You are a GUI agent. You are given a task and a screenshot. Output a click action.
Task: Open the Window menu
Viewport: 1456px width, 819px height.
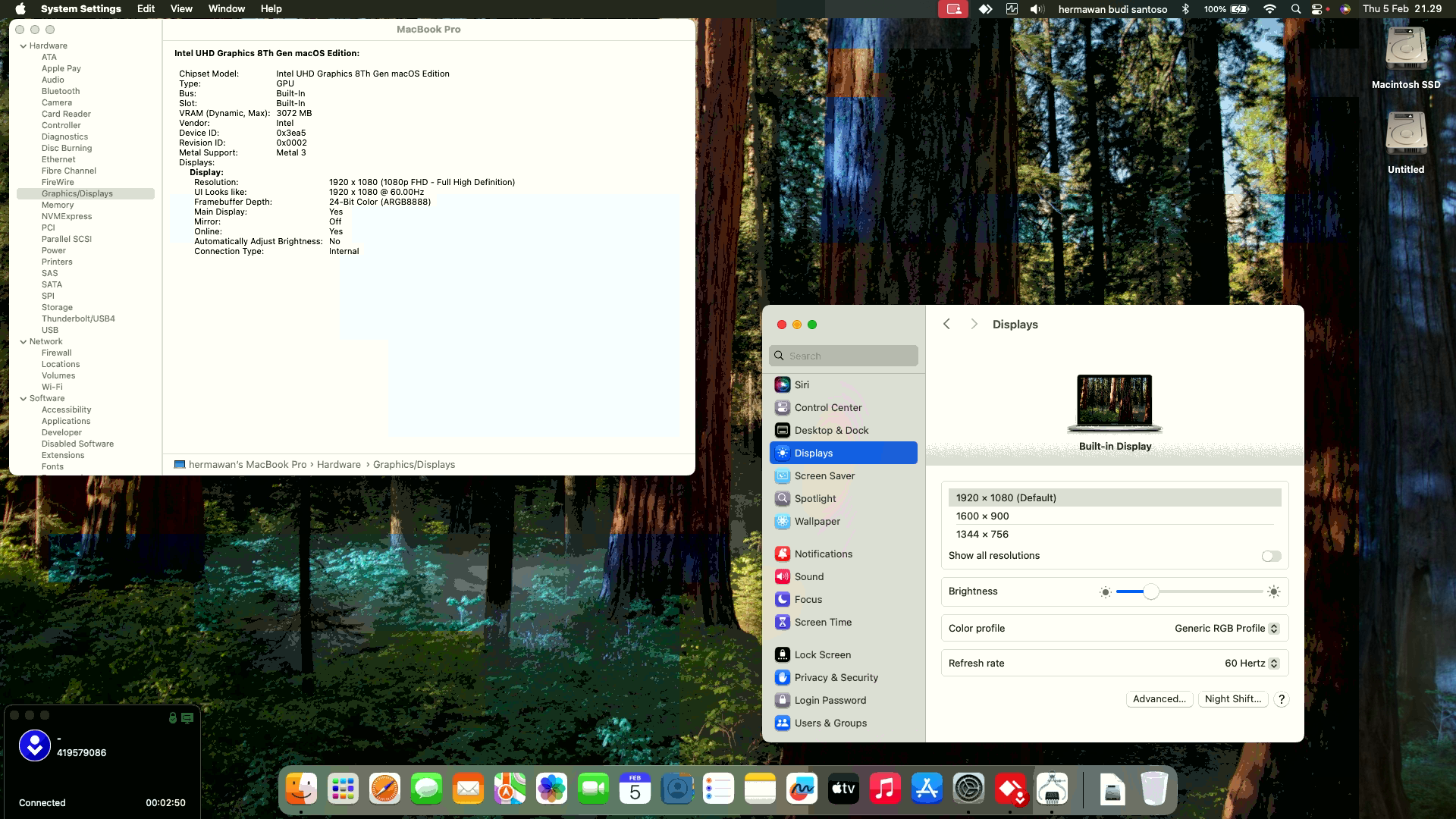pyautogui.click(x=227, y=9)
